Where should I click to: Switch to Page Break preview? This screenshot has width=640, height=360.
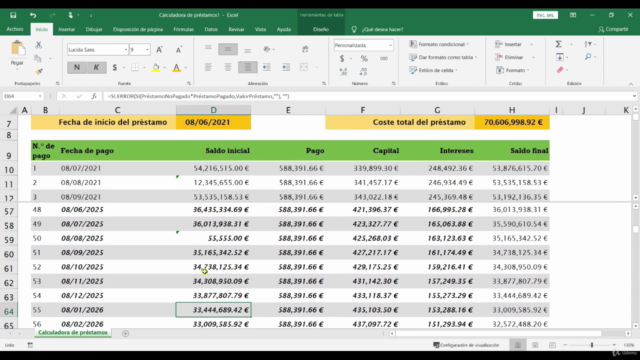[552, 345]
